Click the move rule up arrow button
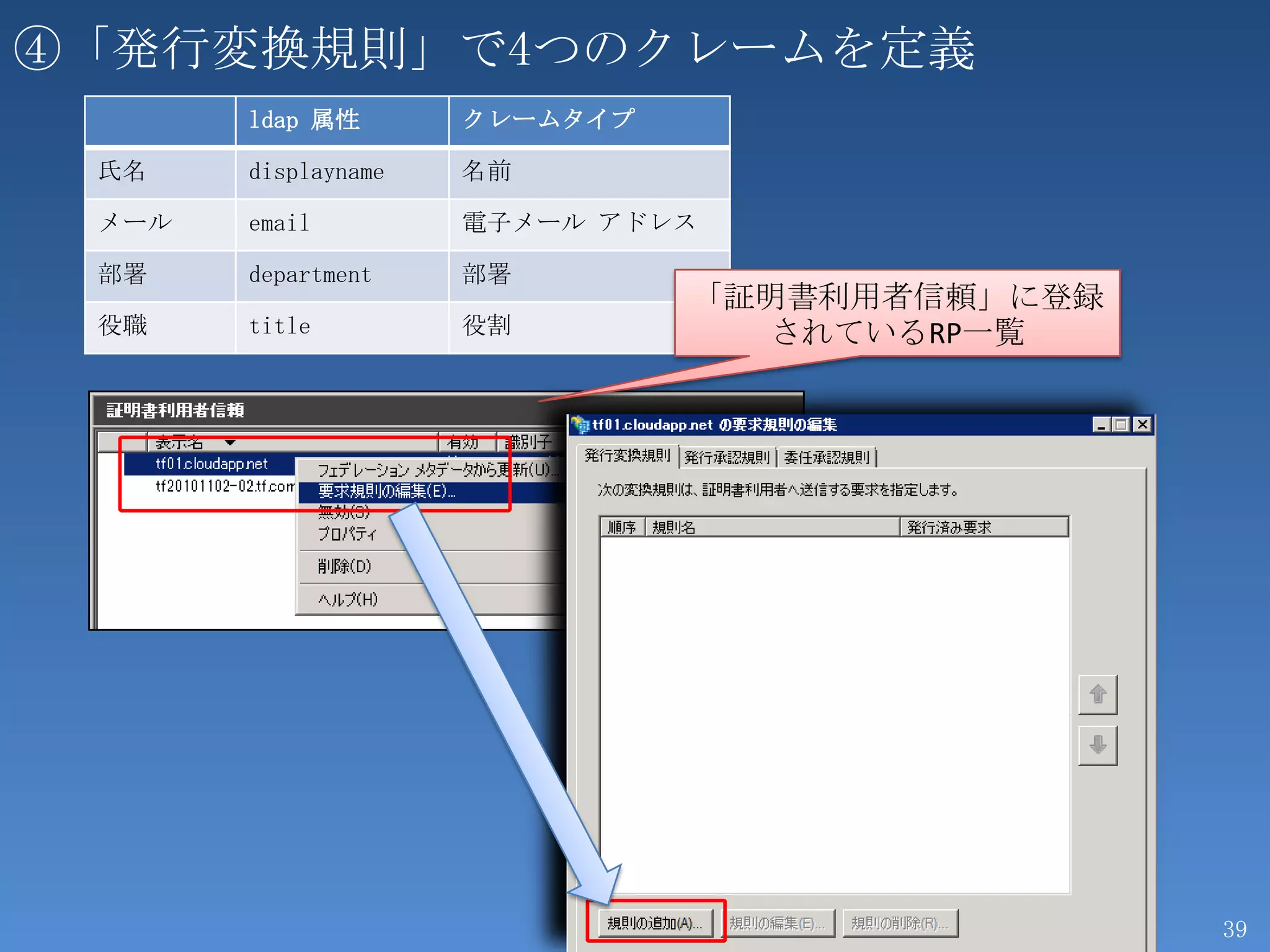The image size is (1270, 952). 1098,694
